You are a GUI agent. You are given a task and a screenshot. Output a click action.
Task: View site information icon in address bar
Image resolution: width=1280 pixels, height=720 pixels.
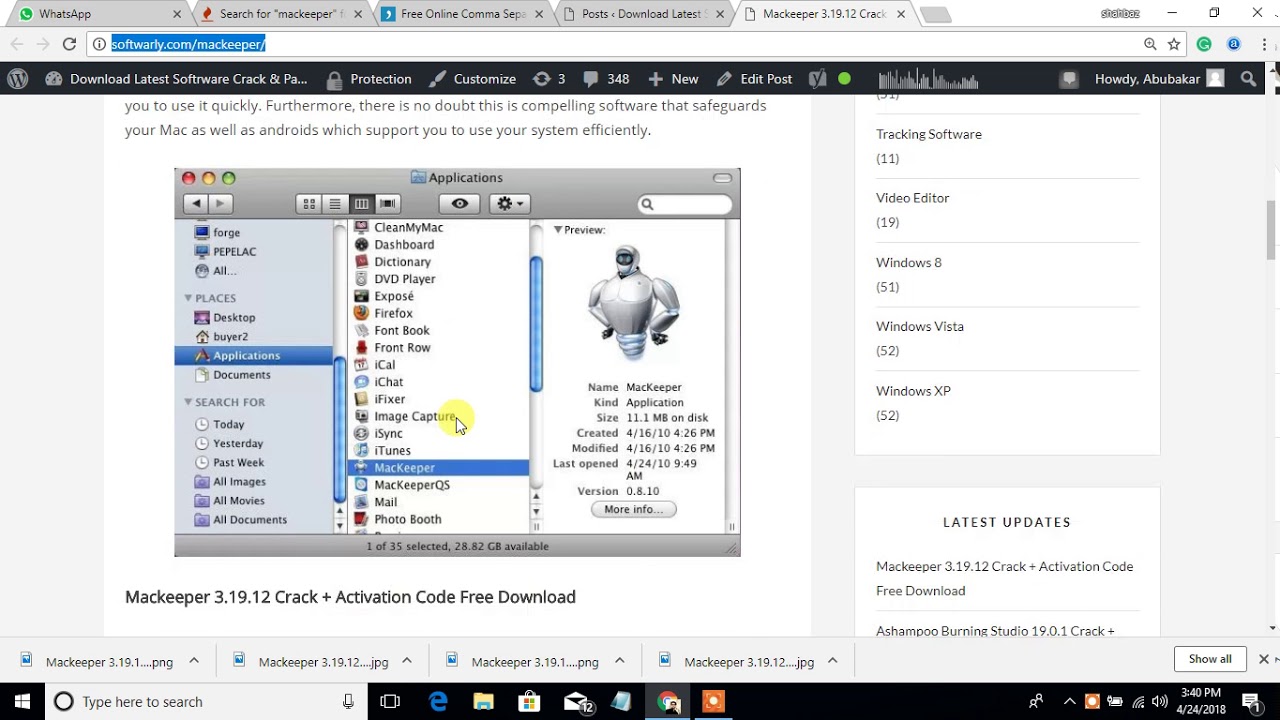[x=99, y=44]
